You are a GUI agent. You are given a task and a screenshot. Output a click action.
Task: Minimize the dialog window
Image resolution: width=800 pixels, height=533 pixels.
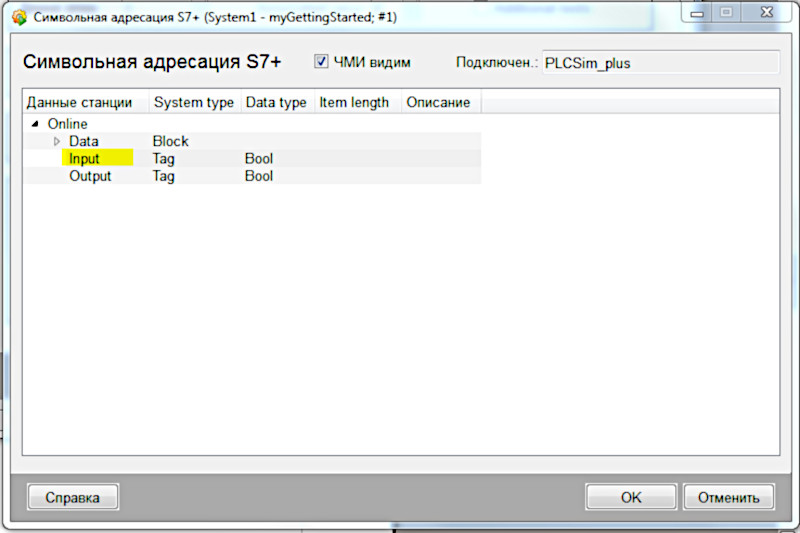697,13
